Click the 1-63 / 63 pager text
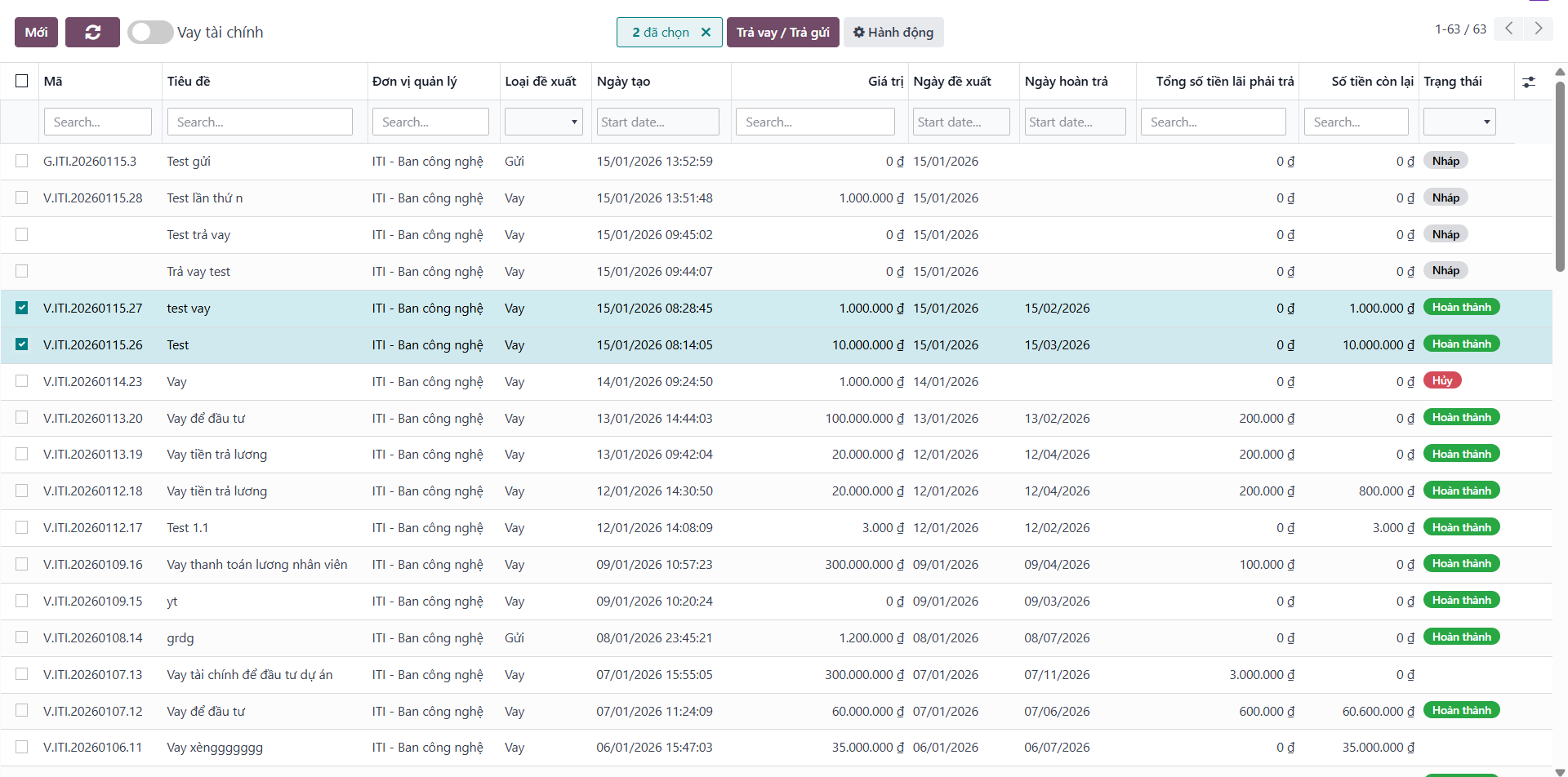1568x777 pixels. pos(1460,29)
